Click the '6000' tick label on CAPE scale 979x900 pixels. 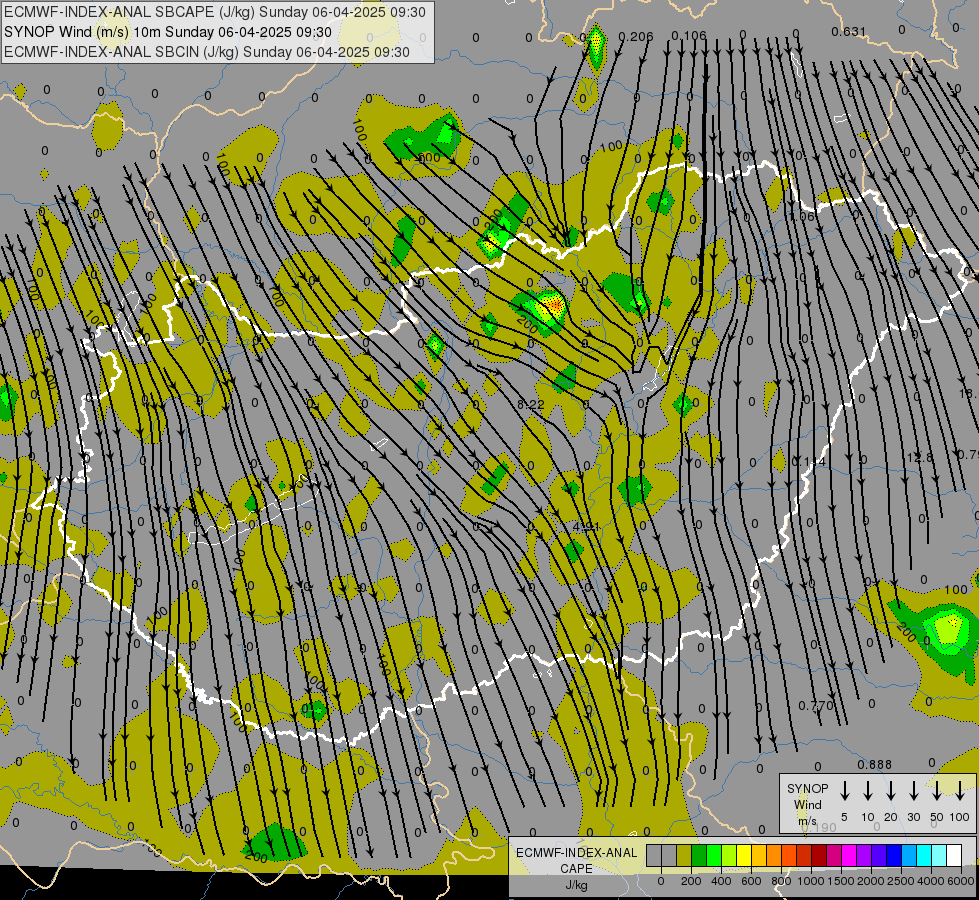click(961, 881)
